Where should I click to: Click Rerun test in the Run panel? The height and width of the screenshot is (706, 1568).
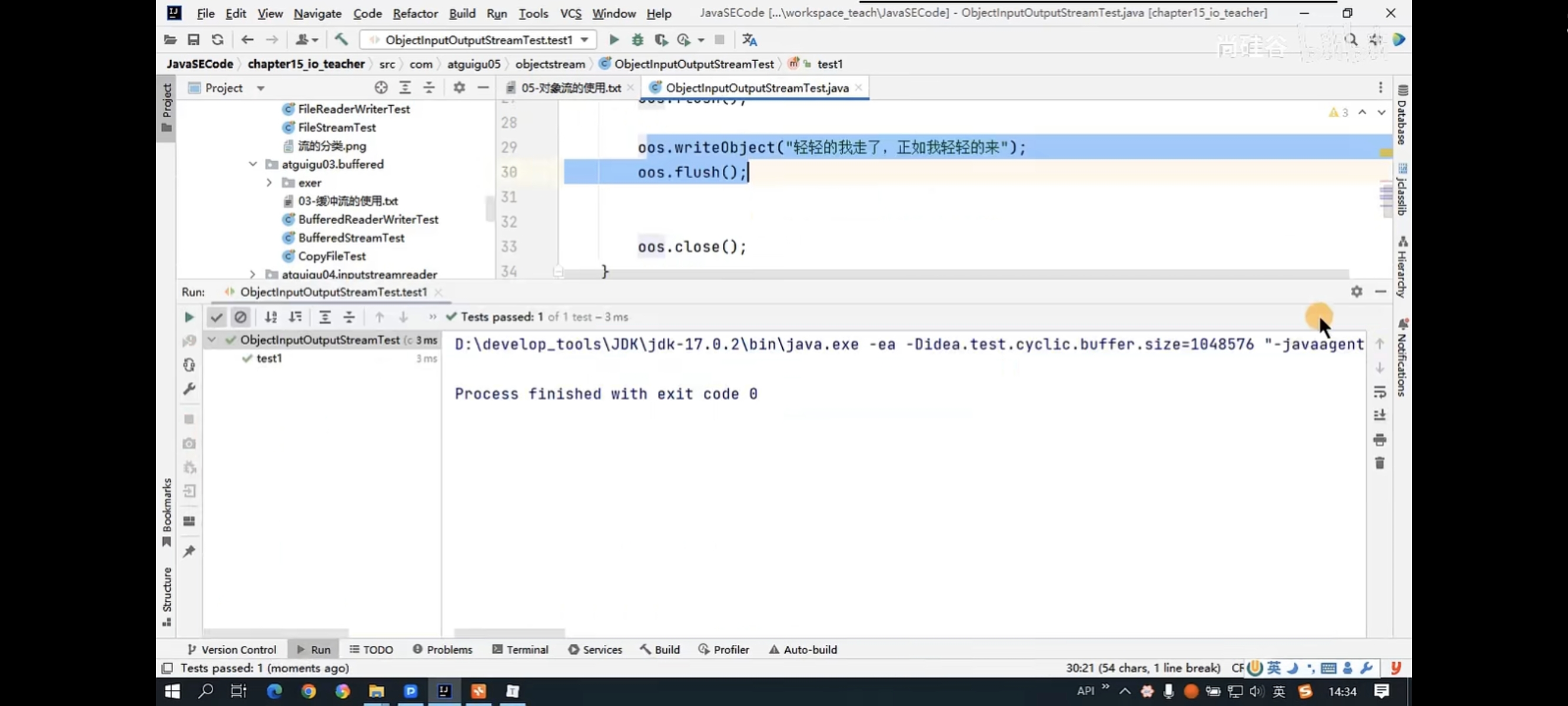tap(189, 317)
